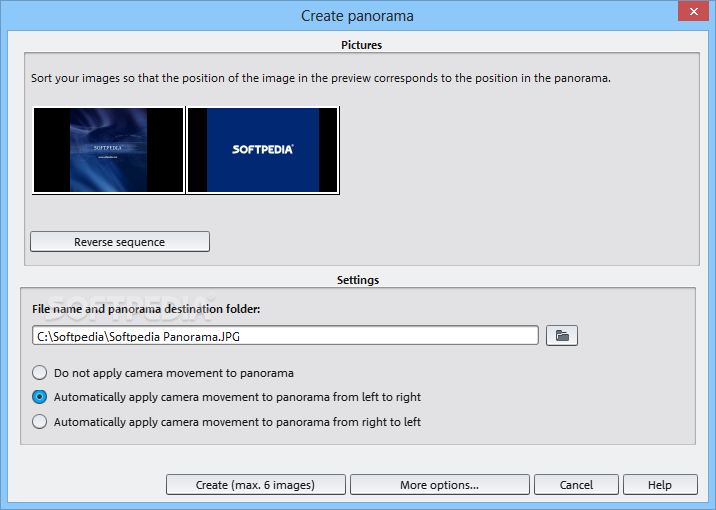Choose camera movement from right to left

coord(226,421)
